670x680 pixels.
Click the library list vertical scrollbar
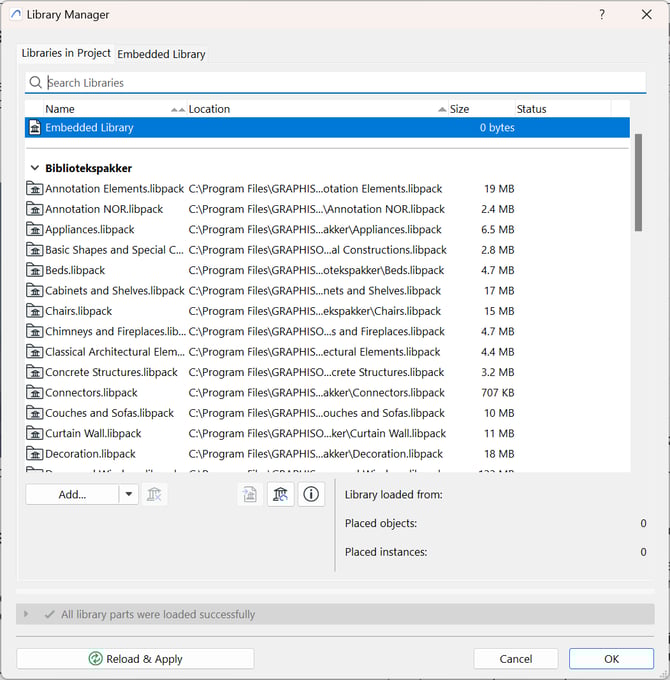pos(638,180)
